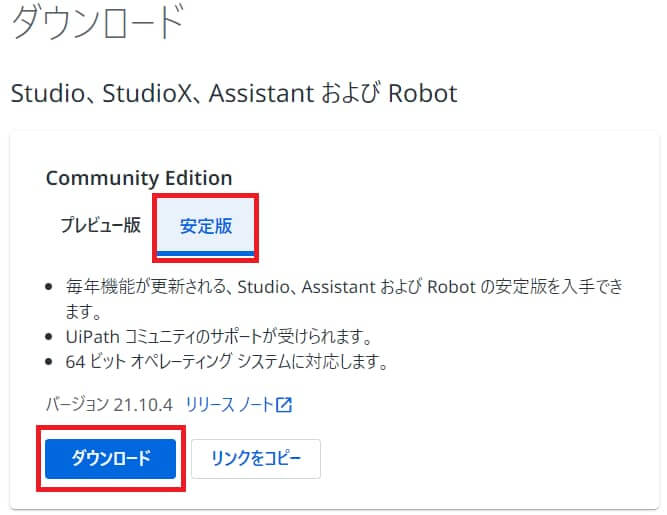Click the word Robot in the subtitle
The image size is (667, 515).
423,93
